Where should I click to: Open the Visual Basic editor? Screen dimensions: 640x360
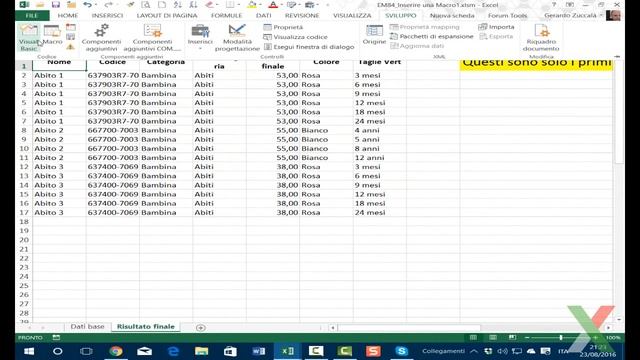29,38
